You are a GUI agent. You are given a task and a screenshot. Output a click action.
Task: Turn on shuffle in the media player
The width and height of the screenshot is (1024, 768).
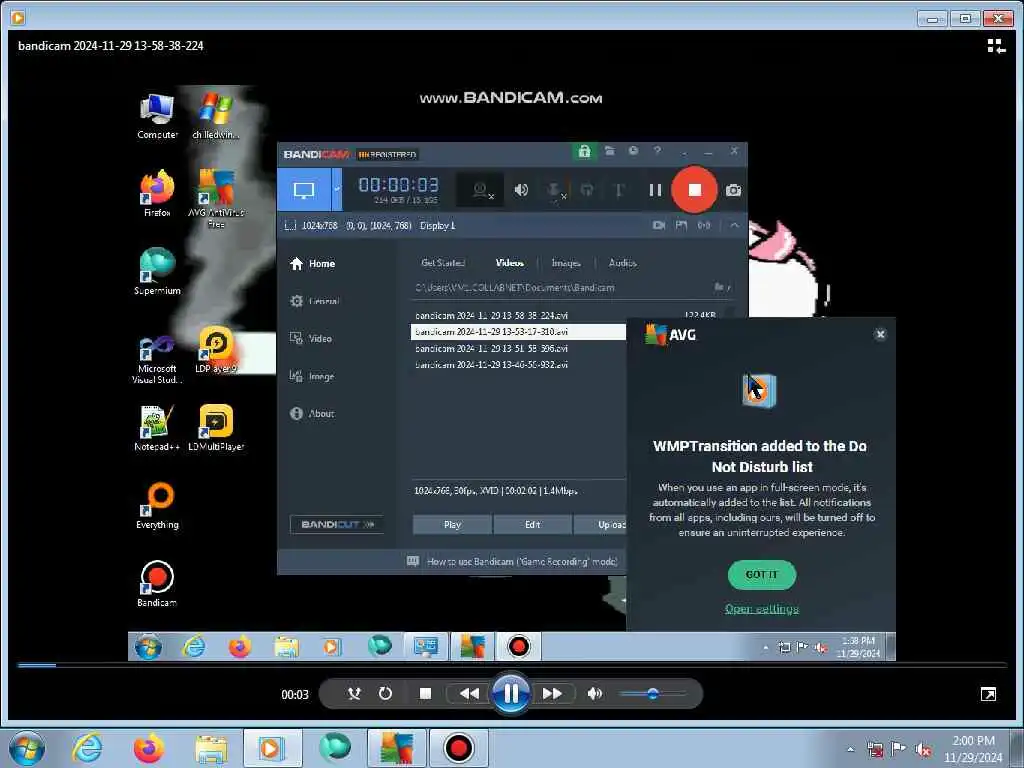coord(354,694)
